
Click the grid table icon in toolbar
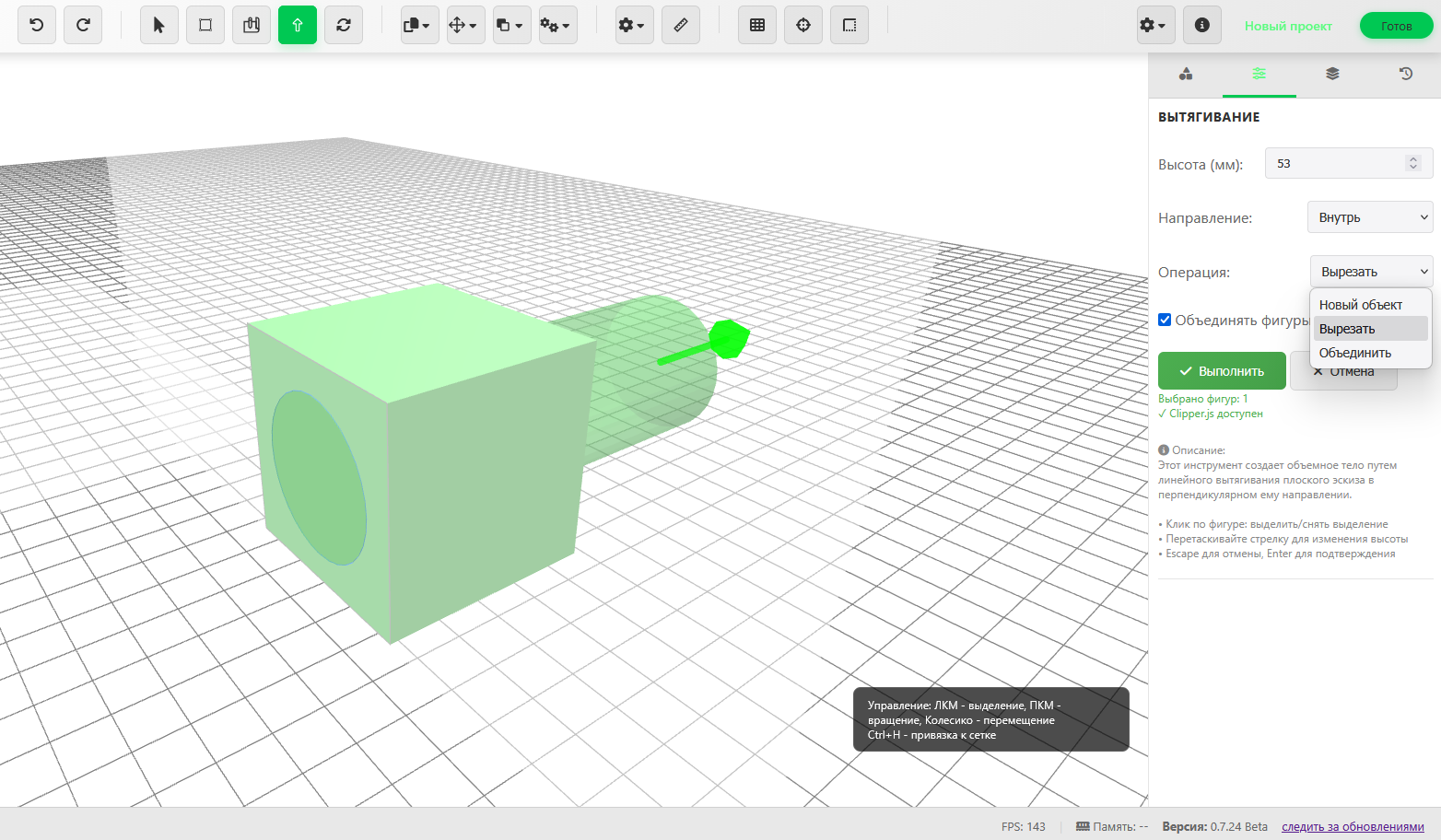(x=757, y=26)
